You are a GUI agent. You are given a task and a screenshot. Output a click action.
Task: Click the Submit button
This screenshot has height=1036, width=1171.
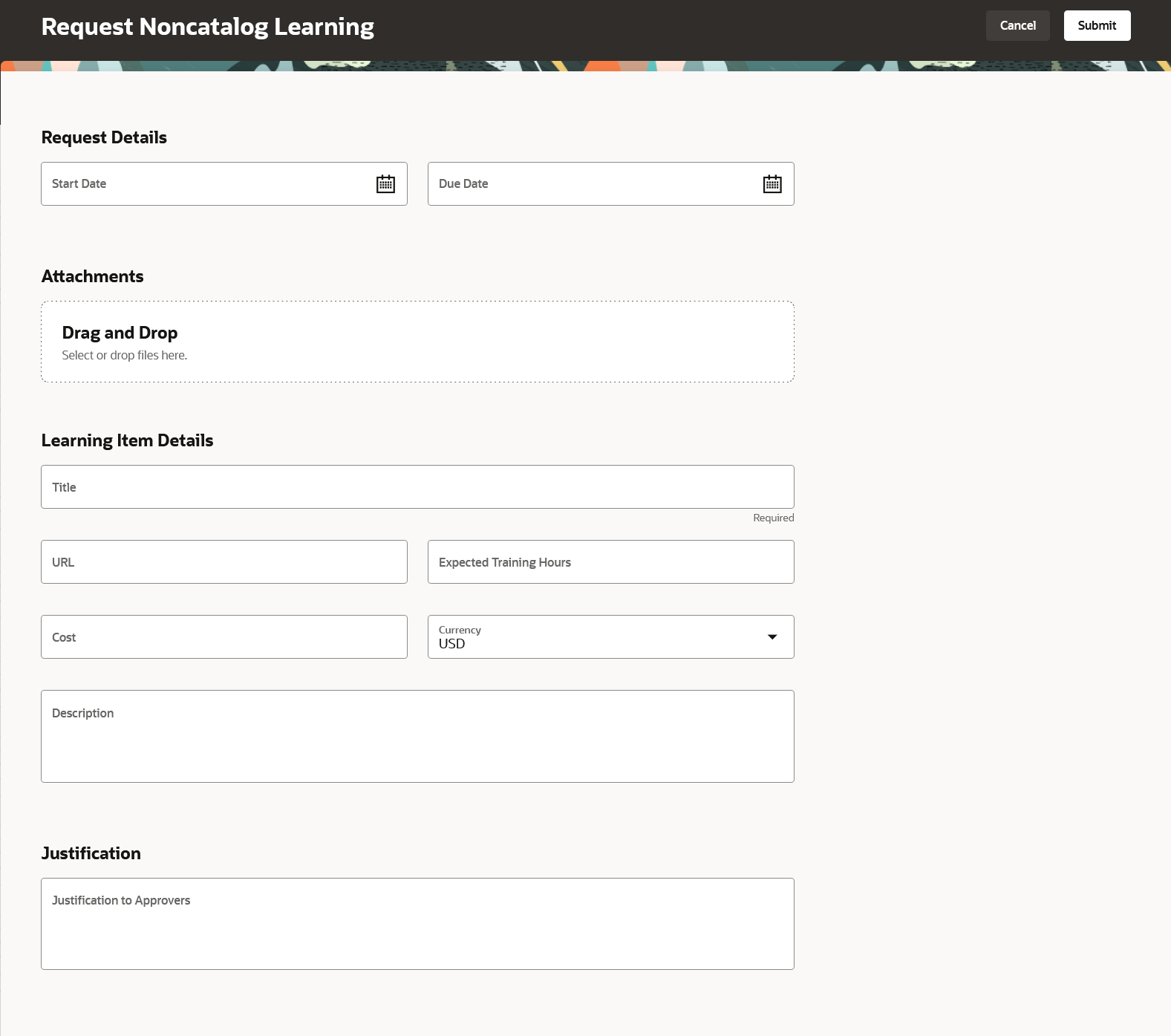pos(1097,26)
